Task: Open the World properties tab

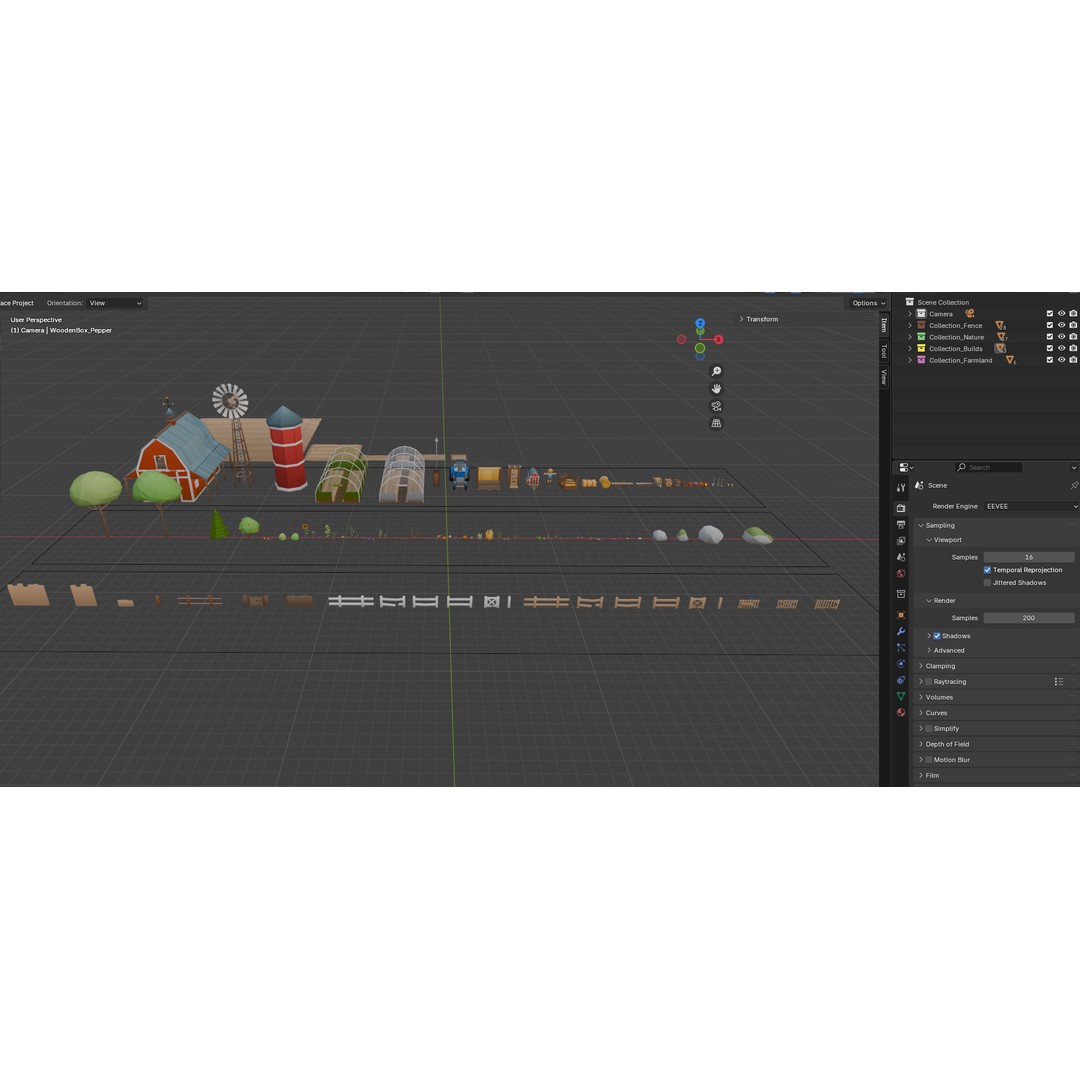Action: [x=901, y=573]
